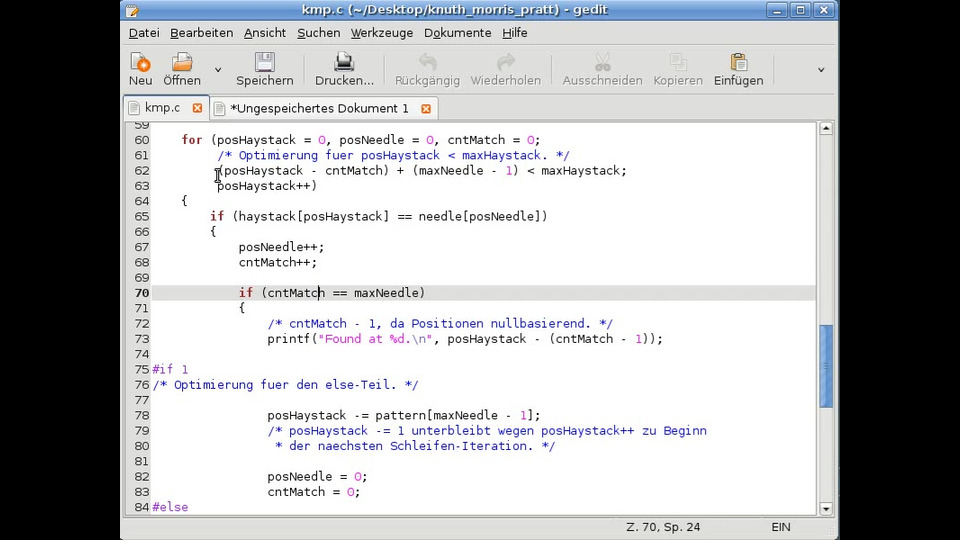The width and height of the screenshot is (960, 540).
Task: Expand the Öffnen recent files dropdown arrow
Action: tap(218, 70)
